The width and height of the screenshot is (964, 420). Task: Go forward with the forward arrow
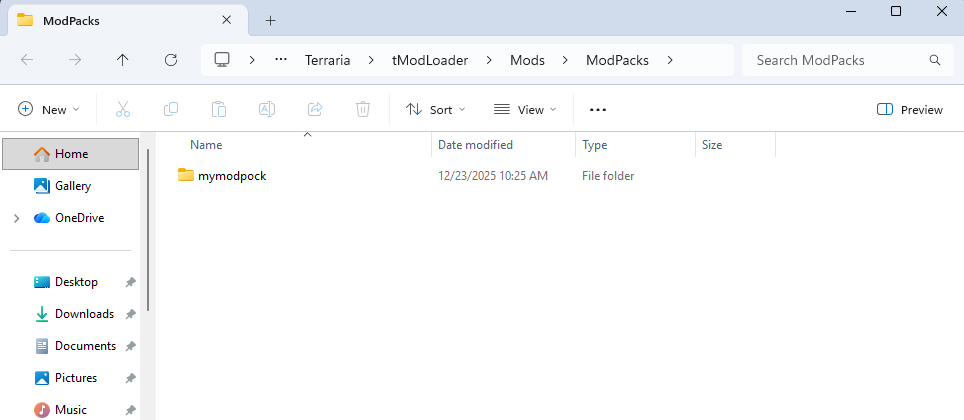(75, 60)
